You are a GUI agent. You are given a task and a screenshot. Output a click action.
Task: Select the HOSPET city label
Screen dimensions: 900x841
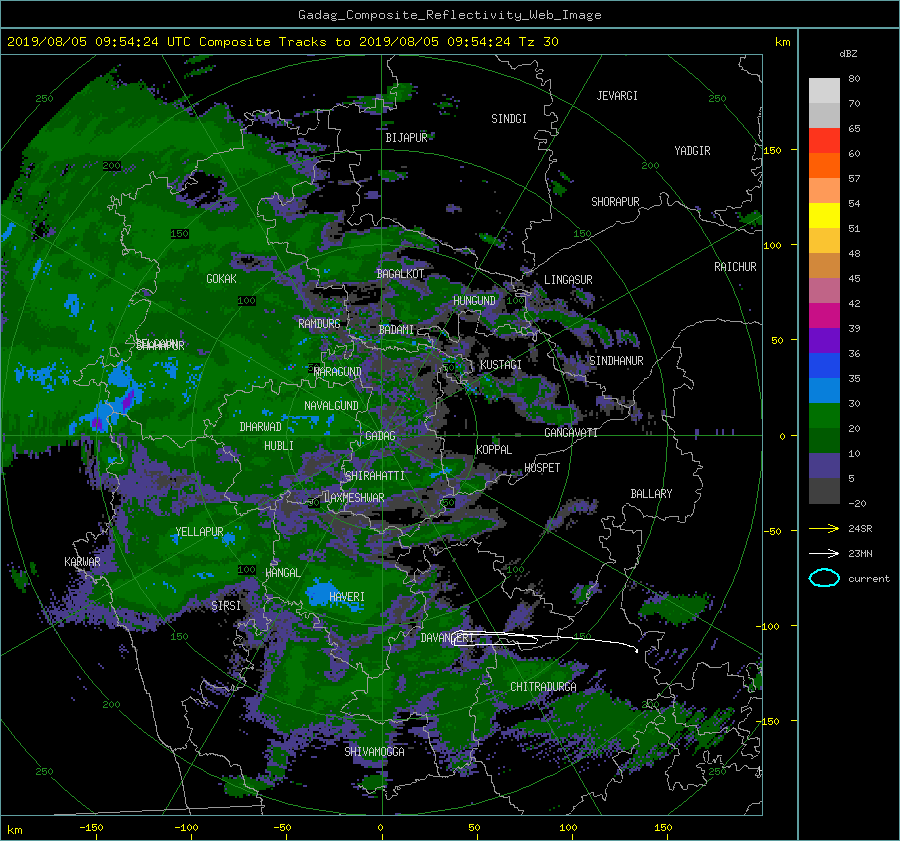coord(542,468)
